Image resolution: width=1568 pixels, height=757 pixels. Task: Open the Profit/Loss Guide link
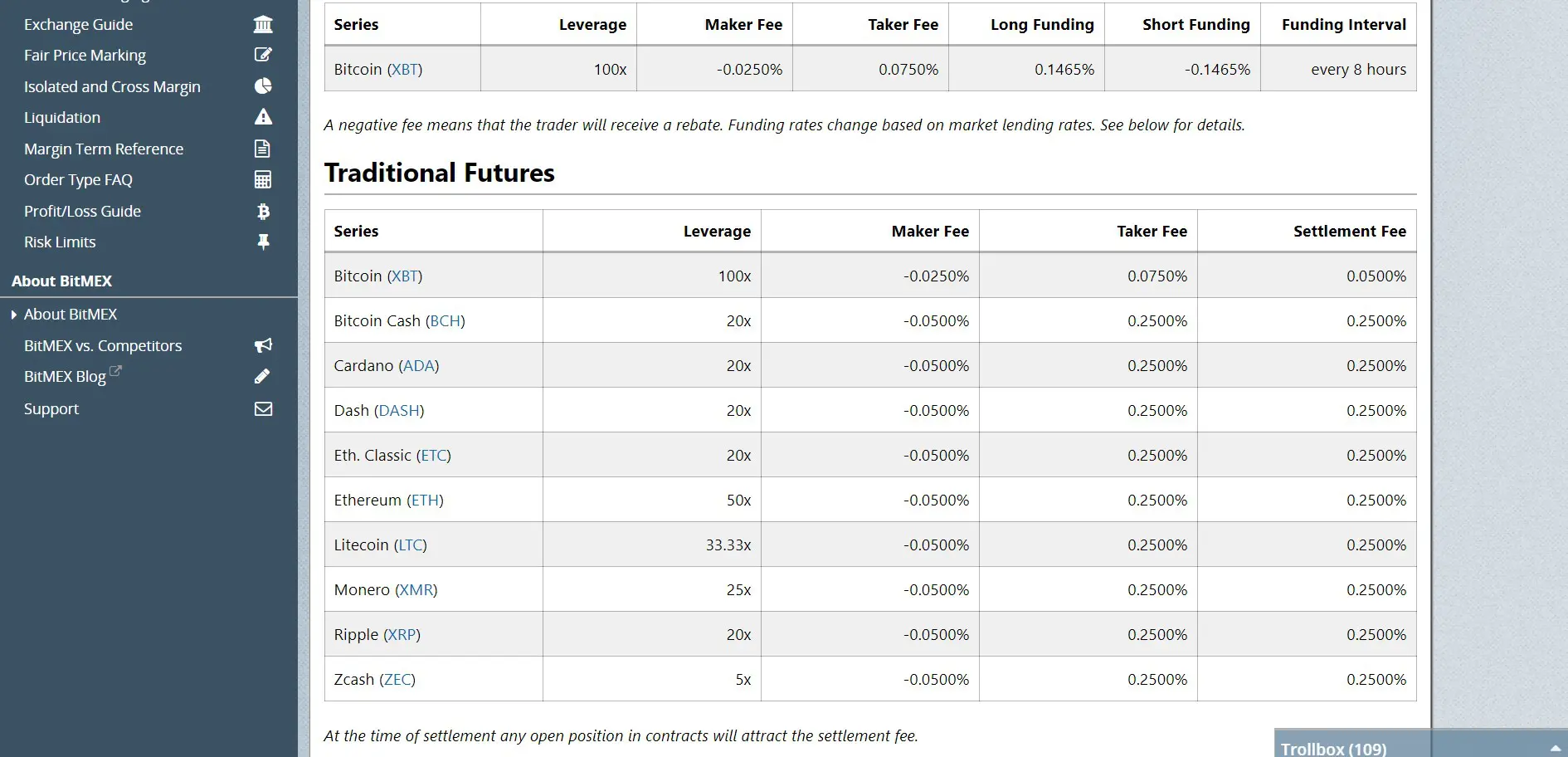point(82,211)
